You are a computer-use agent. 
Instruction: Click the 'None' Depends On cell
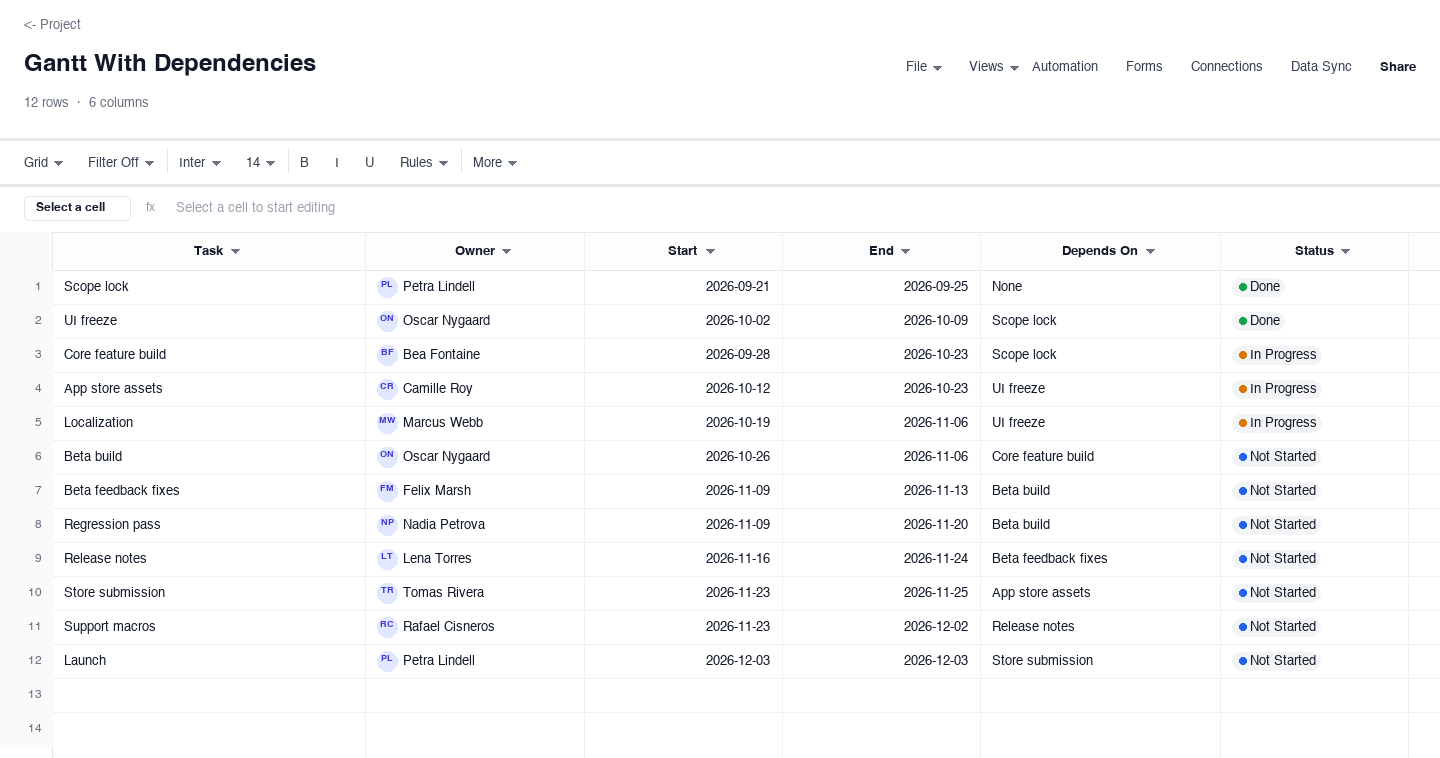click(1100, 286)
